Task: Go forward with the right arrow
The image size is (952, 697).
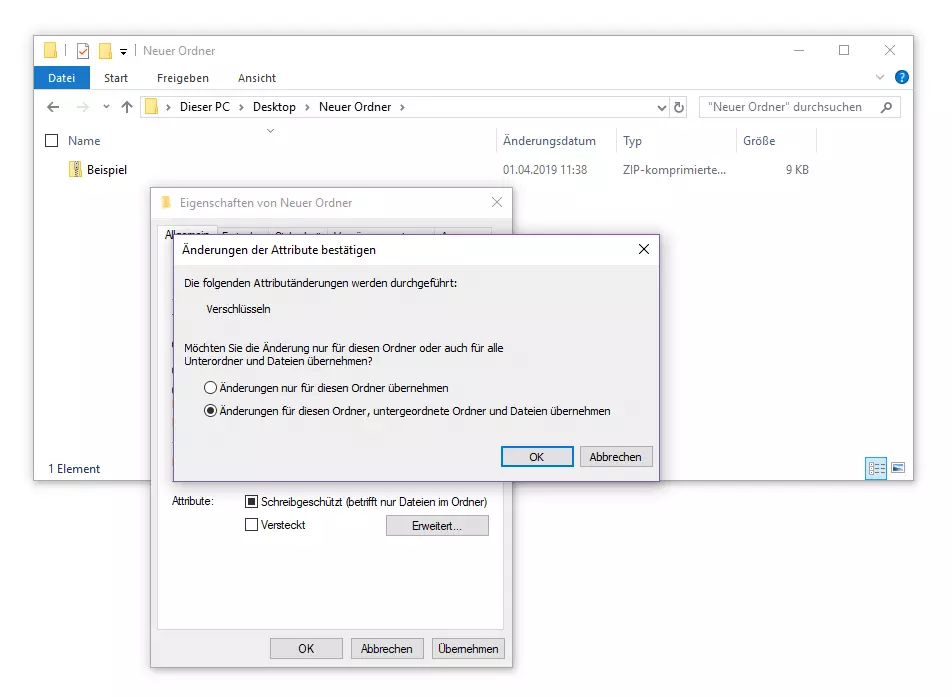Action: click(83, 107)
